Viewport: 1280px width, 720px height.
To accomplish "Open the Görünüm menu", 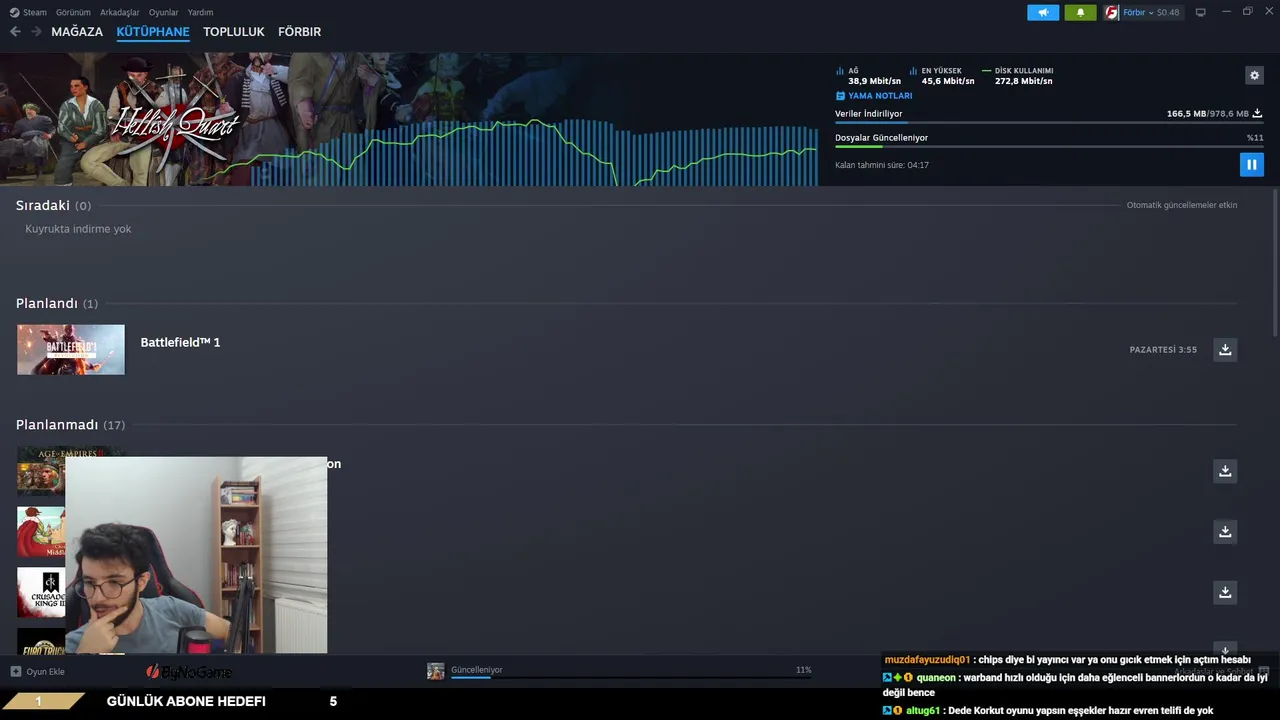I will click(73, 12).
